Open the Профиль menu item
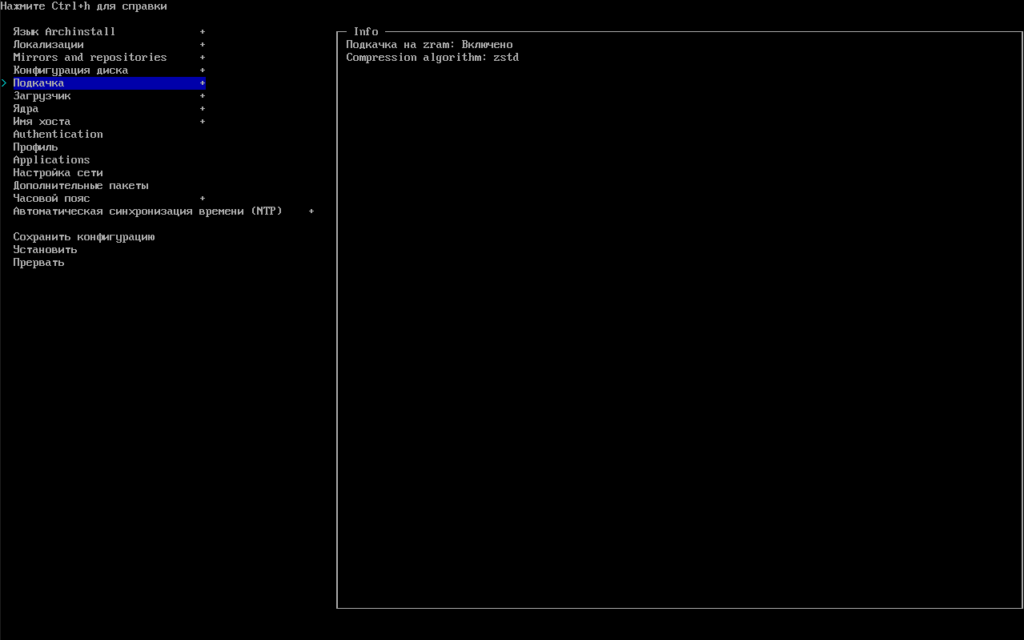The image size is (1024, 640). (35, 147)
